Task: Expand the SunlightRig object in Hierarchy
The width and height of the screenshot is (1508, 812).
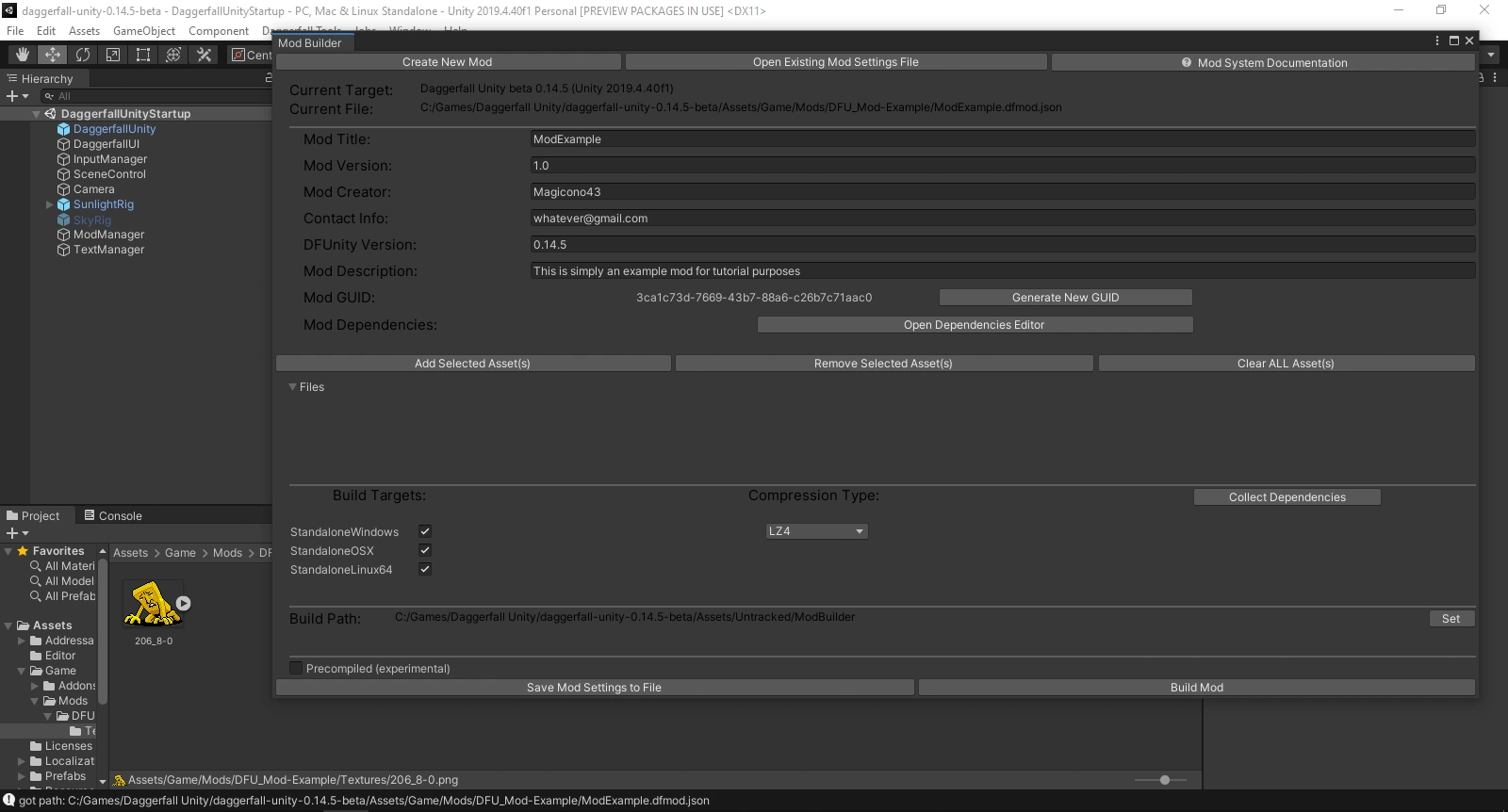Action: (50, 204)
